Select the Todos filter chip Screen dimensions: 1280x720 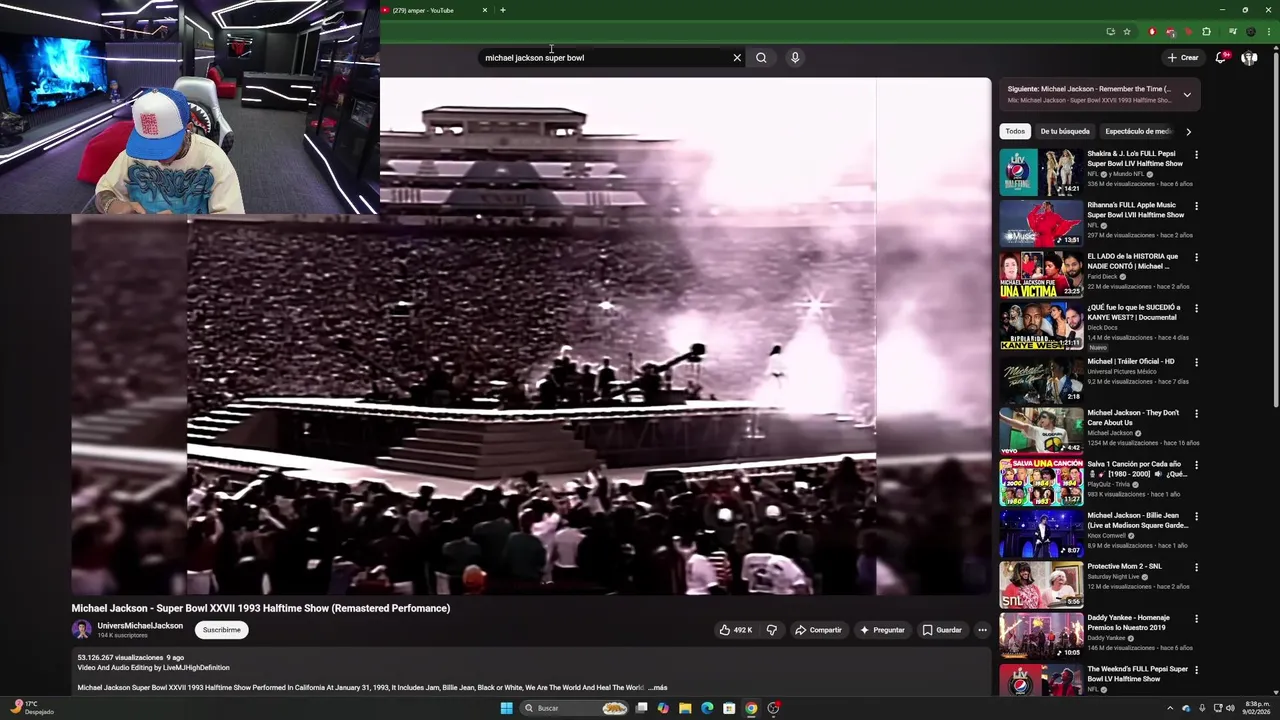(x=1015, y=131)
